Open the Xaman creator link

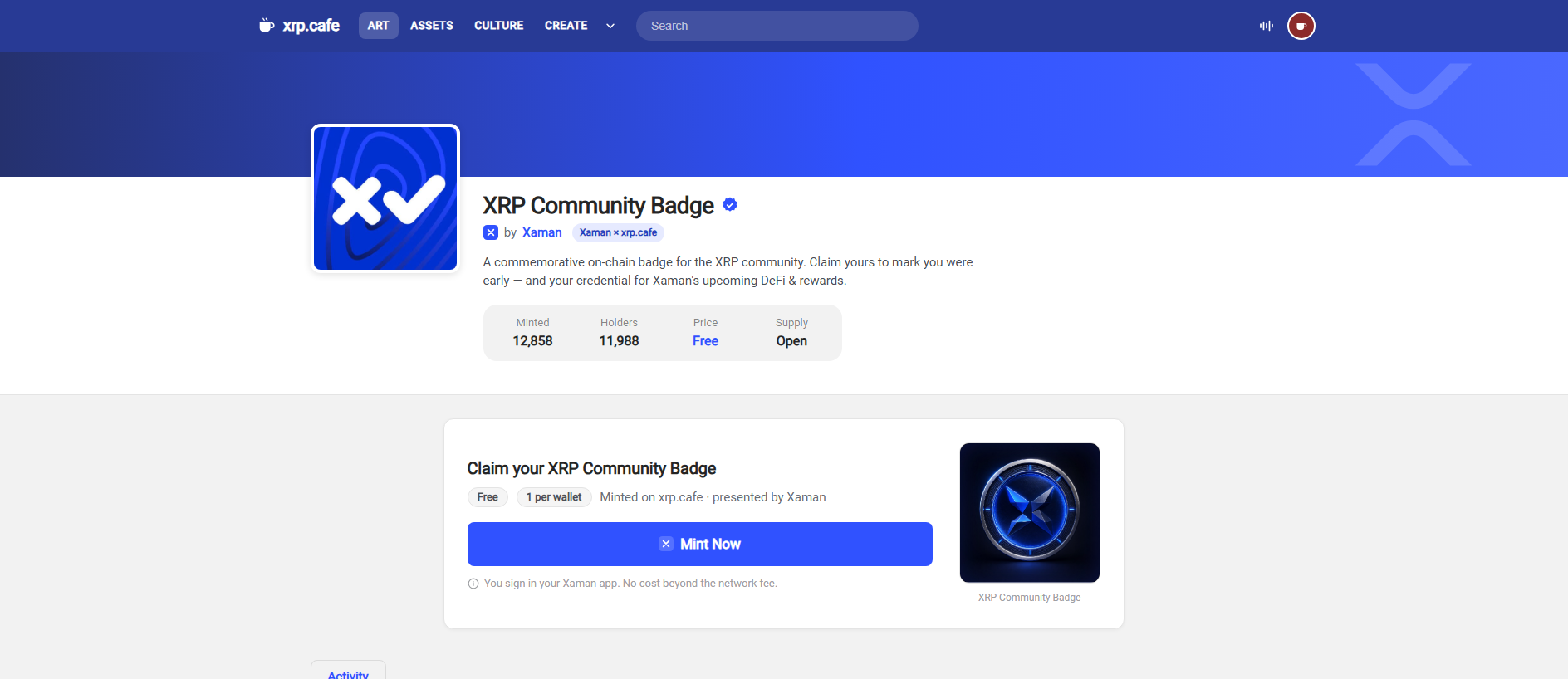[x=541, y=232]
